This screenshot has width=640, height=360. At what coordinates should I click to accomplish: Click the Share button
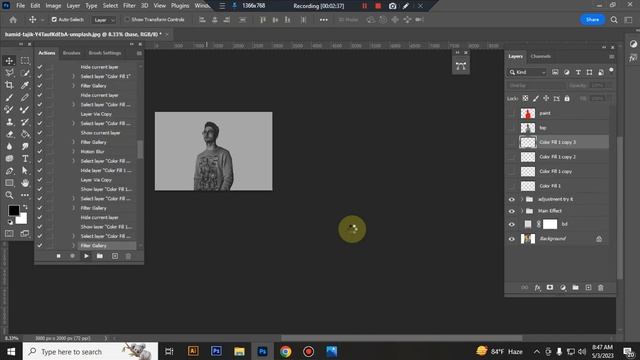[x=592, y=20]
